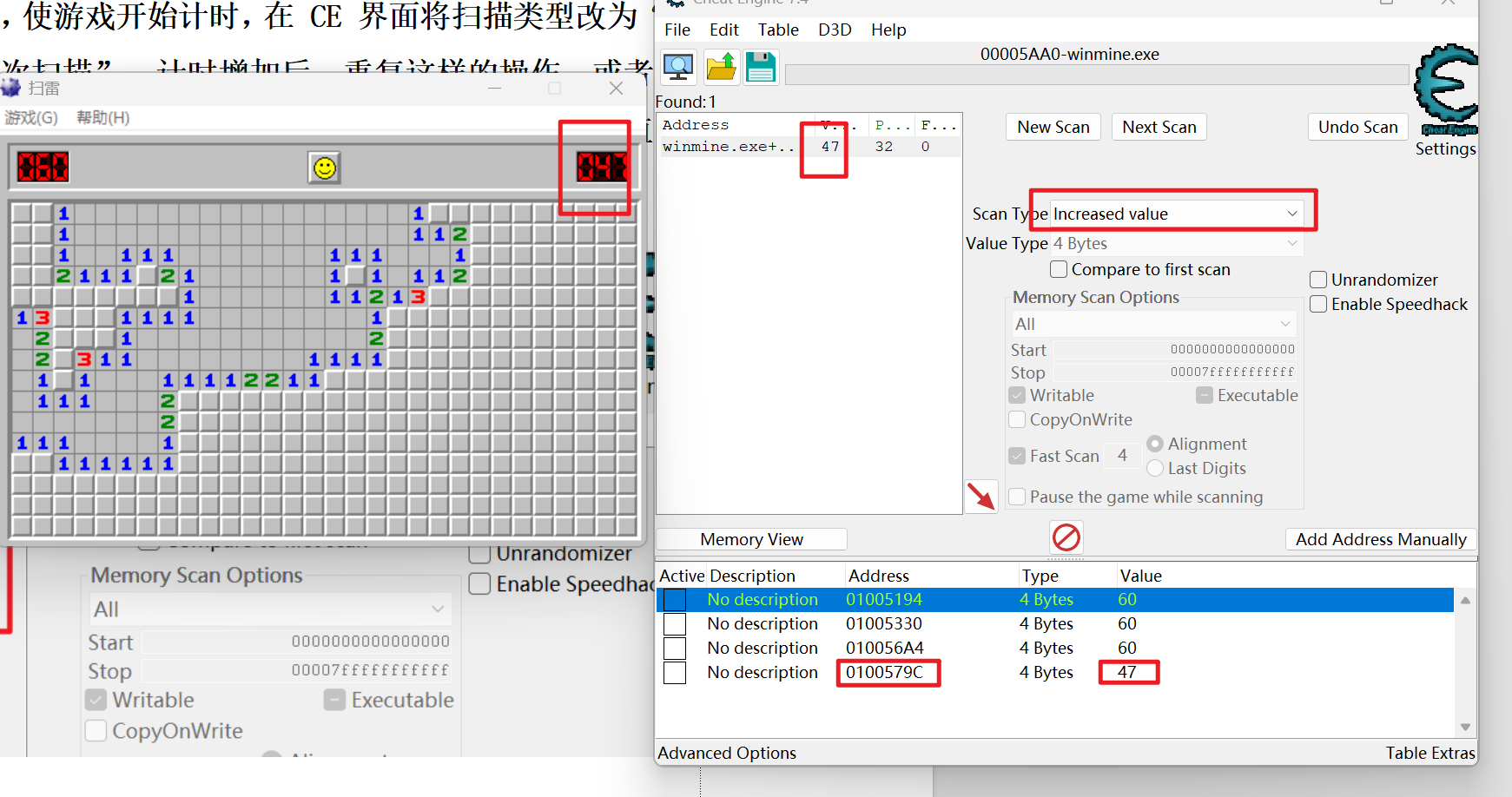The width and height of the screenshot is (1512, 797).
Task: Click the value 47 in address 0100579C row
Action: [1127, 672]
